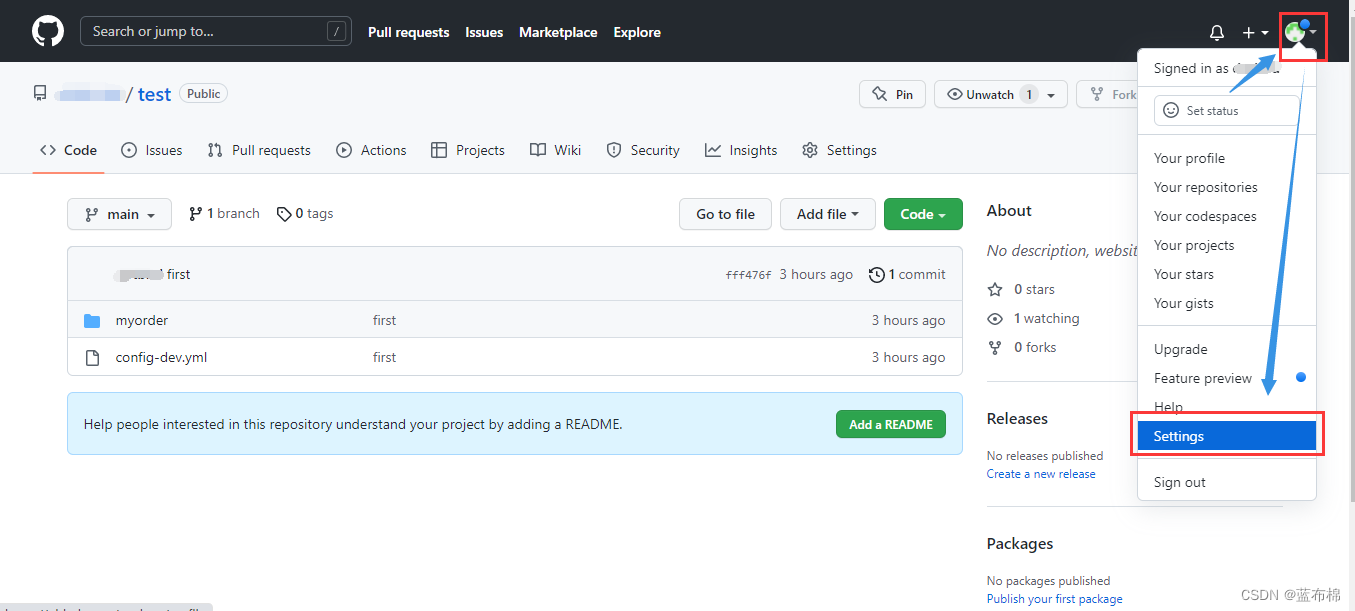The width and height of the screenshot is (1355, 611).
Task: Expand the green Code dropdown
Action: click(923, 214)
